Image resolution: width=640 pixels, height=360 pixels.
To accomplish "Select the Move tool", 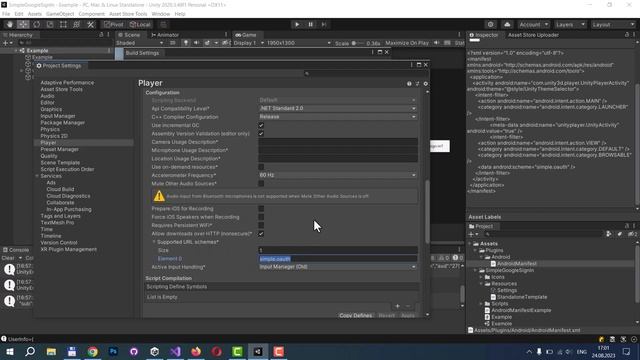I will 23,24.
